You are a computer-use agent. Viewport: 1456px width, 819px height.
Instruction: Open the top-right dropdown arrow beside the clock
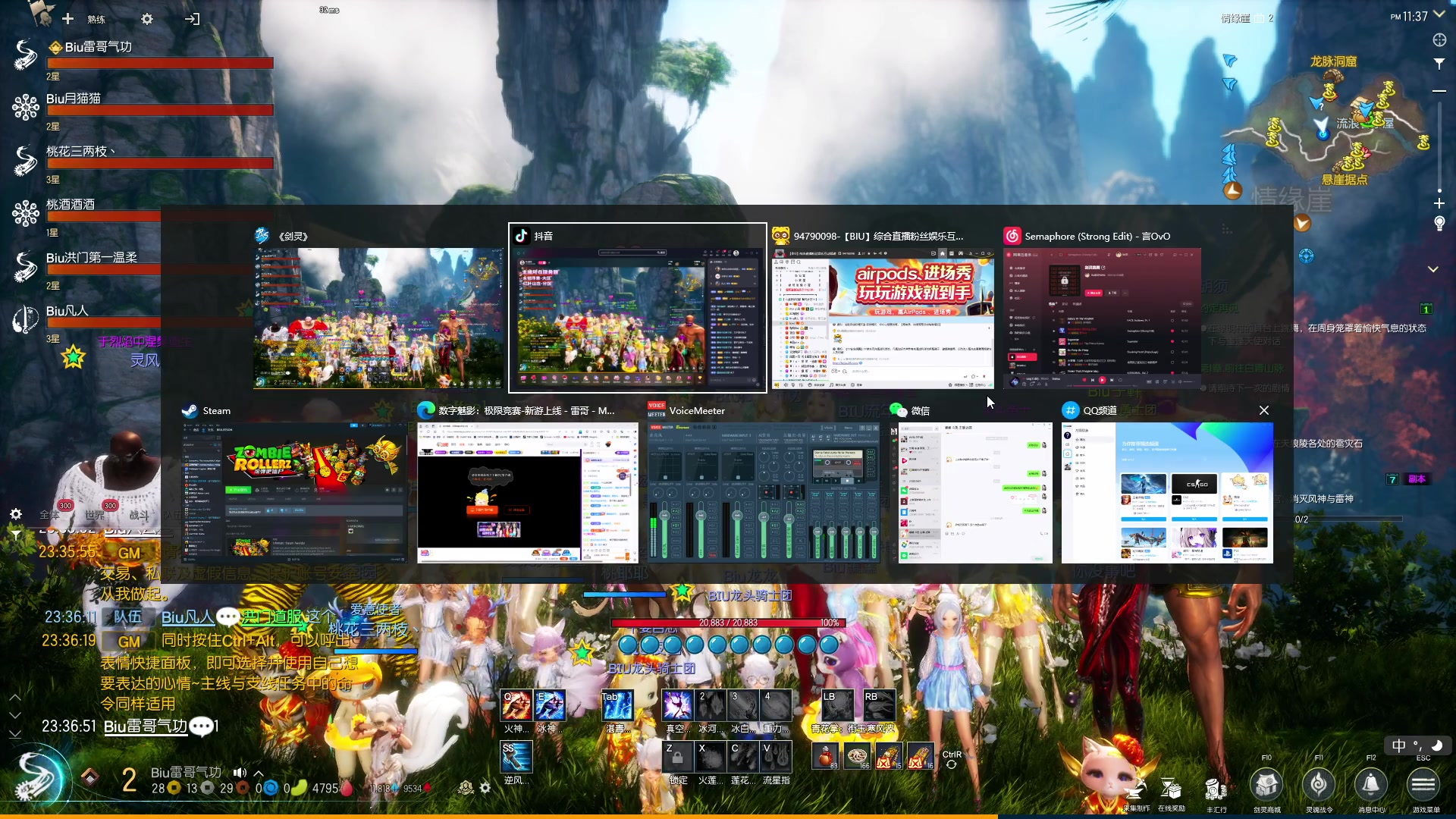tap(1439, 14)
